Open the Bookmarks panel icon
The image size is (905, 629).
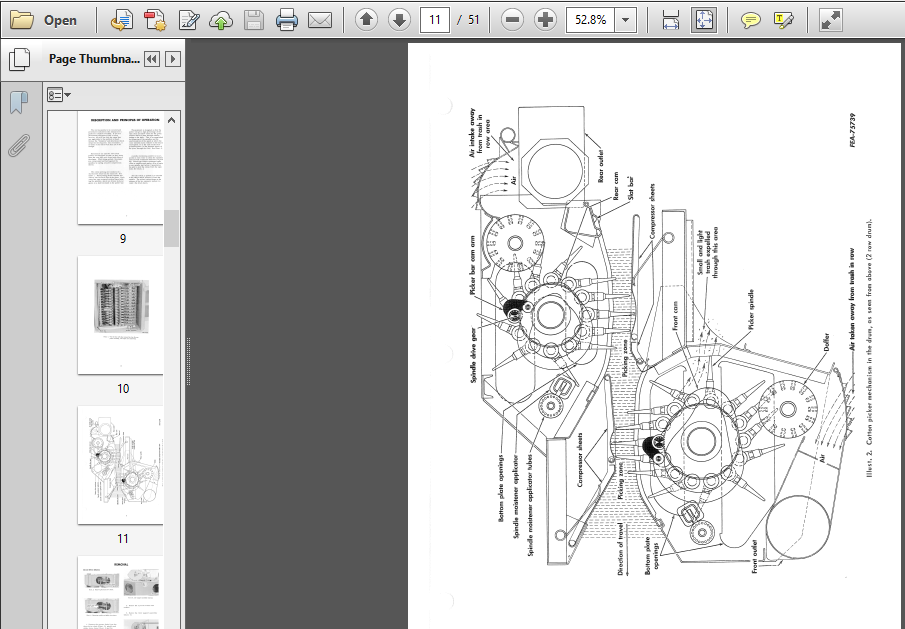point(19,102)
